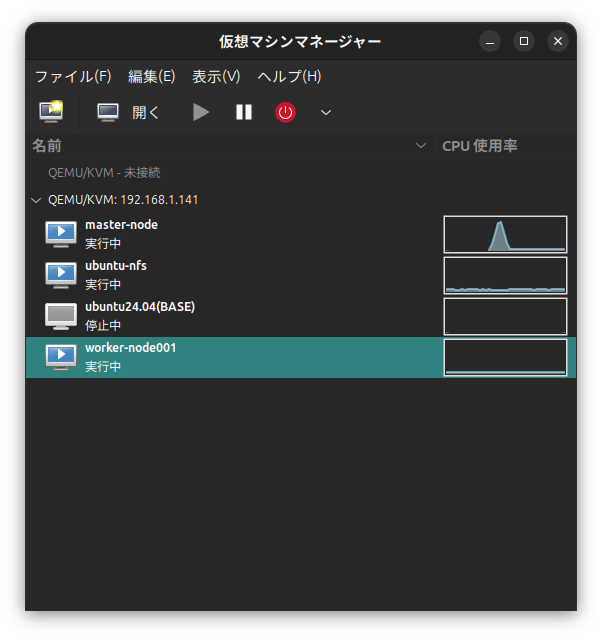This screenshot has width=602, height=639.
Task: Click the worker-node001 running VM icon
Action: pos(61,357)
